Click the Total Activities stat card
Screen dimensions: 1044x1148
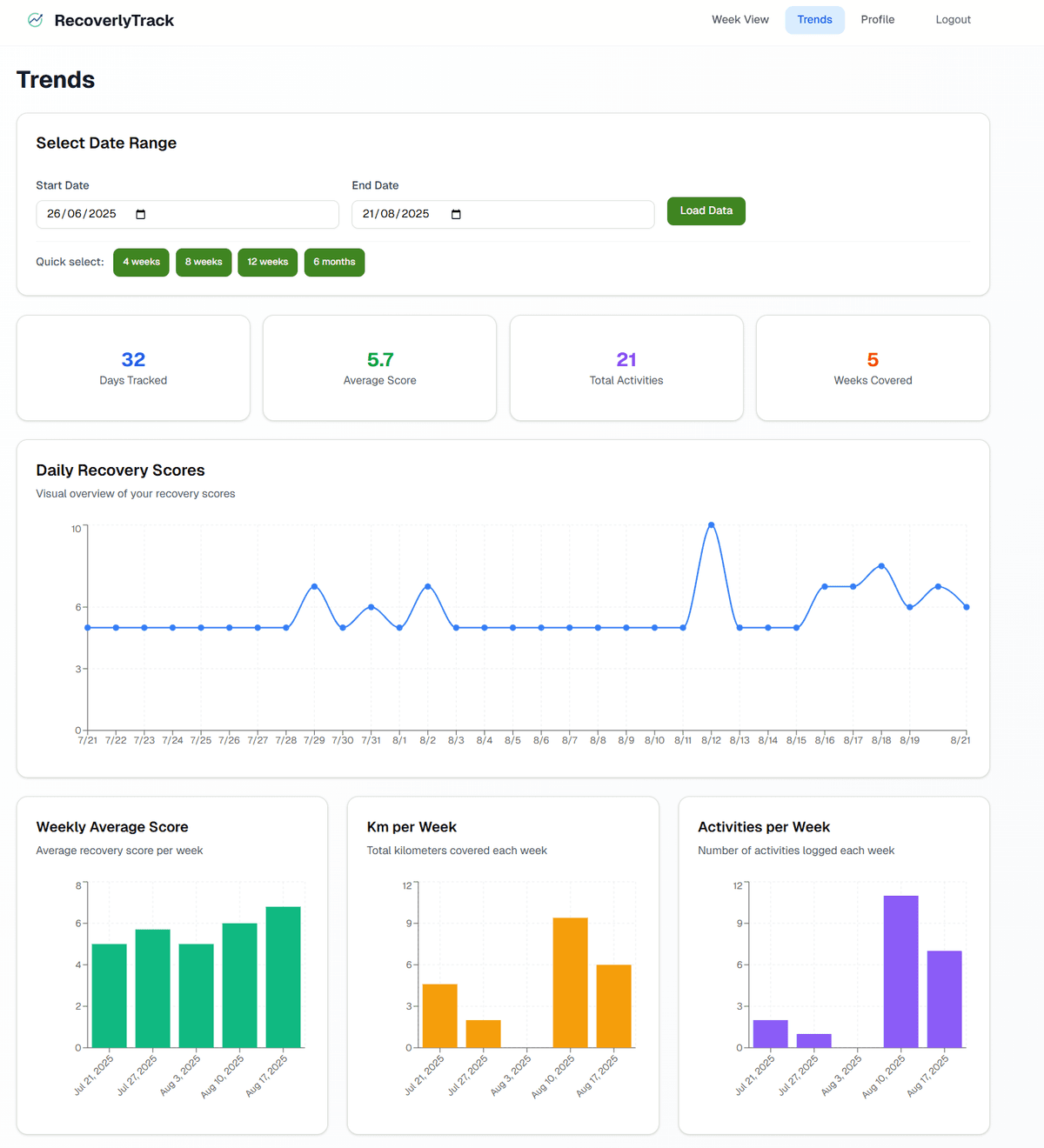[x=626, y=368]
